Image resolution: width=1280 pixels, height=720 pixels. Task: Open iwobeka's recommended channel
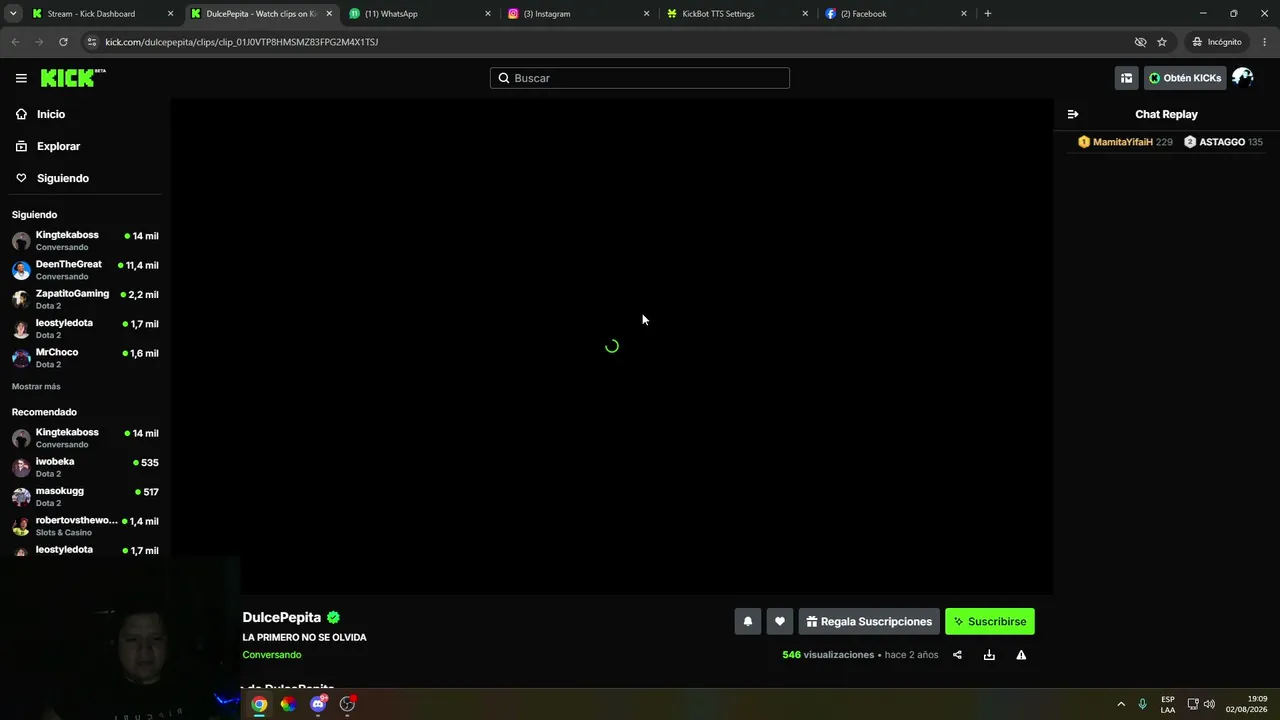tap(85, 467)
